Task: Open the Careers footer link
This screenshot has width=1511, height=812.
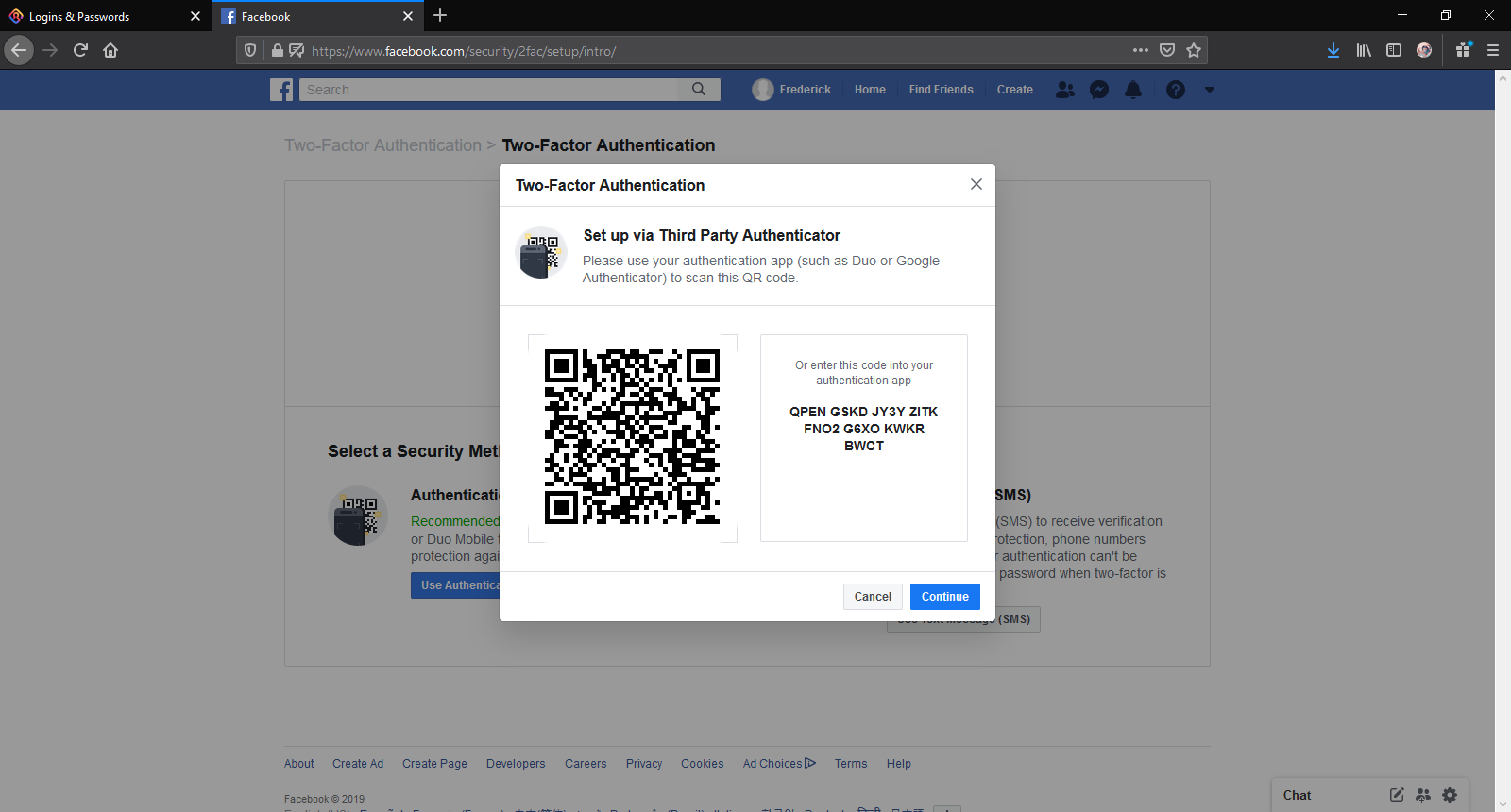Action: pyautogui.click(x=586, y=764)
